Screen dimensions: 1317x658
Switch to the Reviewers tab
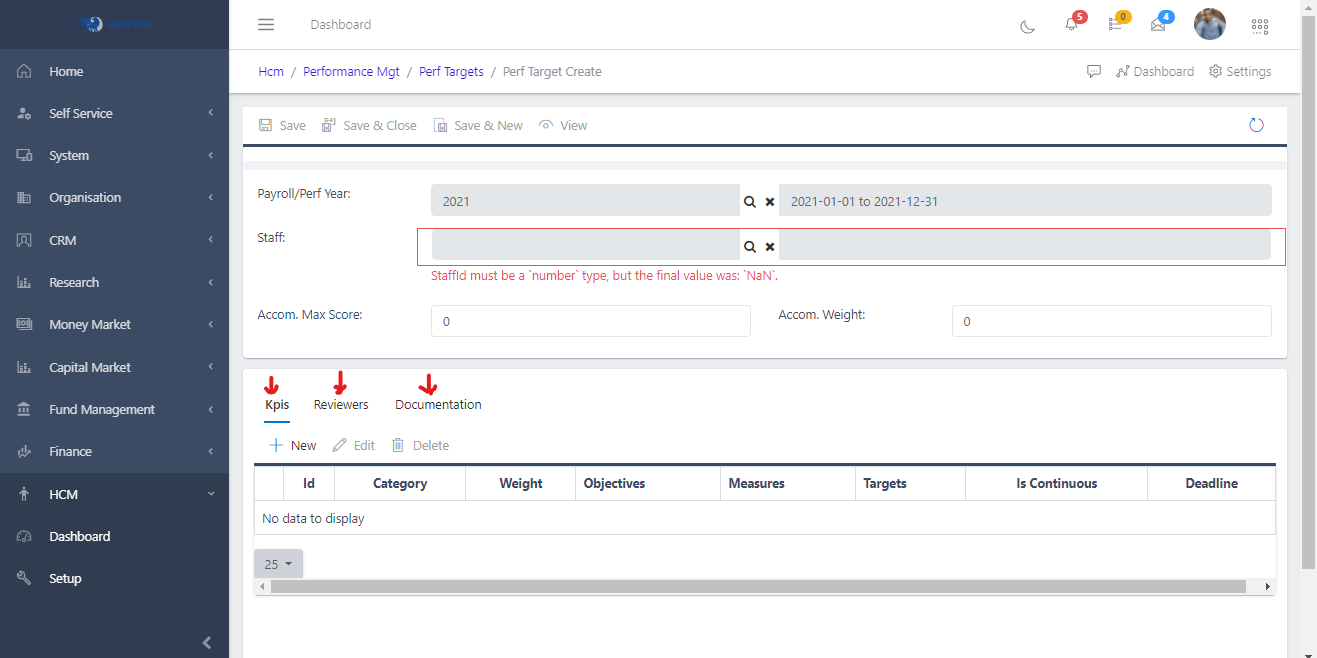[x=340, y=404]
